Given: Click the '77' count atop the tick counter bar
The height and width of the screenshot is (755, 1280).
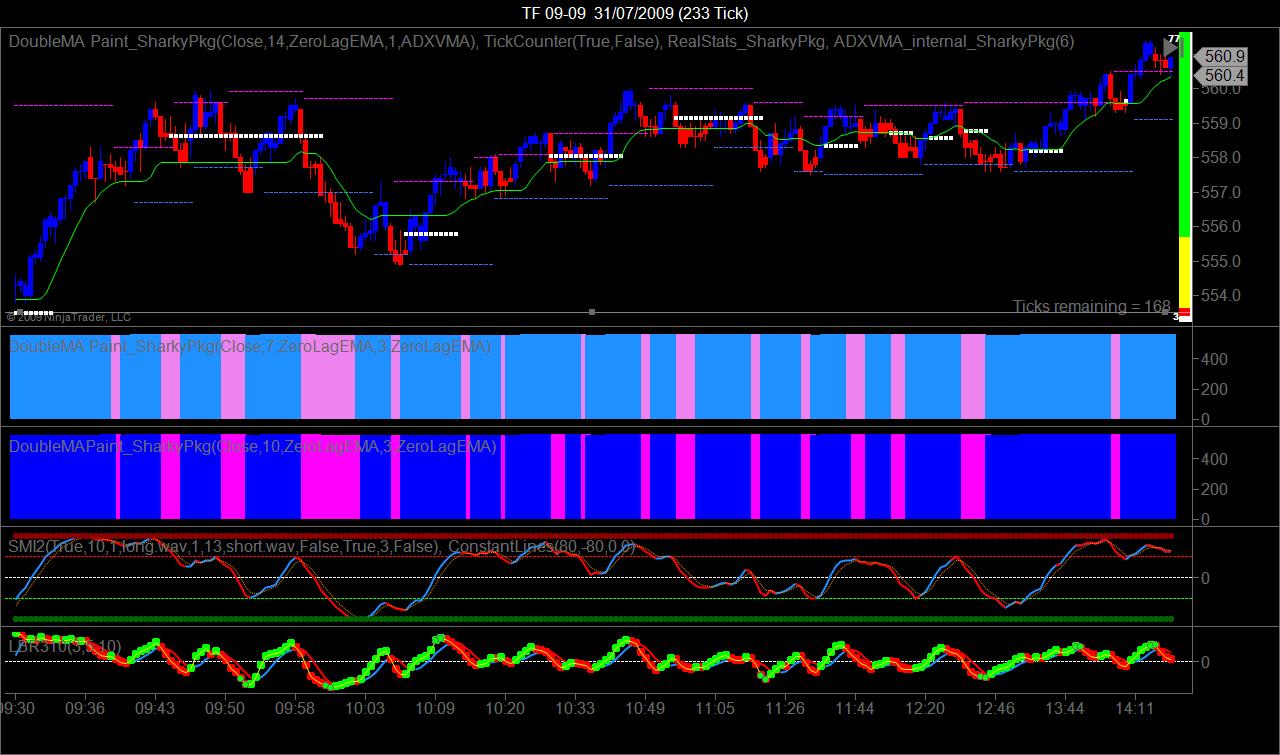Looking at the screenshot, I should click(x=1173, y=38).
